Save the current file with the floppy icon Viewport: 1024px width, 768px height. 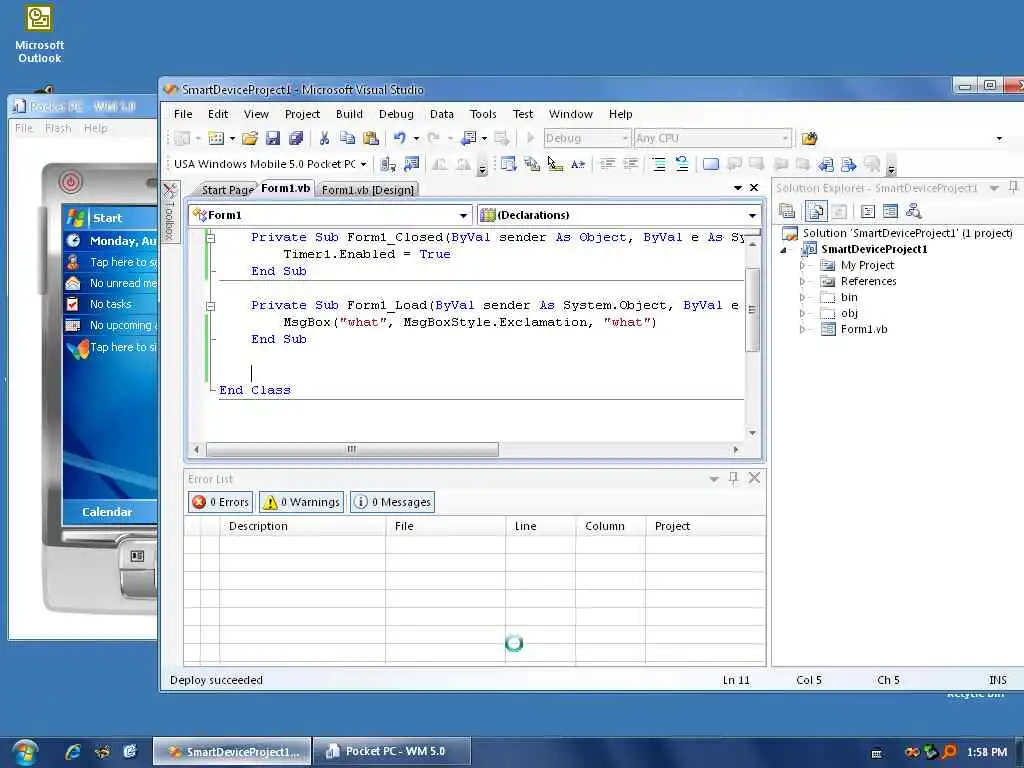pyautogui.click(x=273, y=138)
